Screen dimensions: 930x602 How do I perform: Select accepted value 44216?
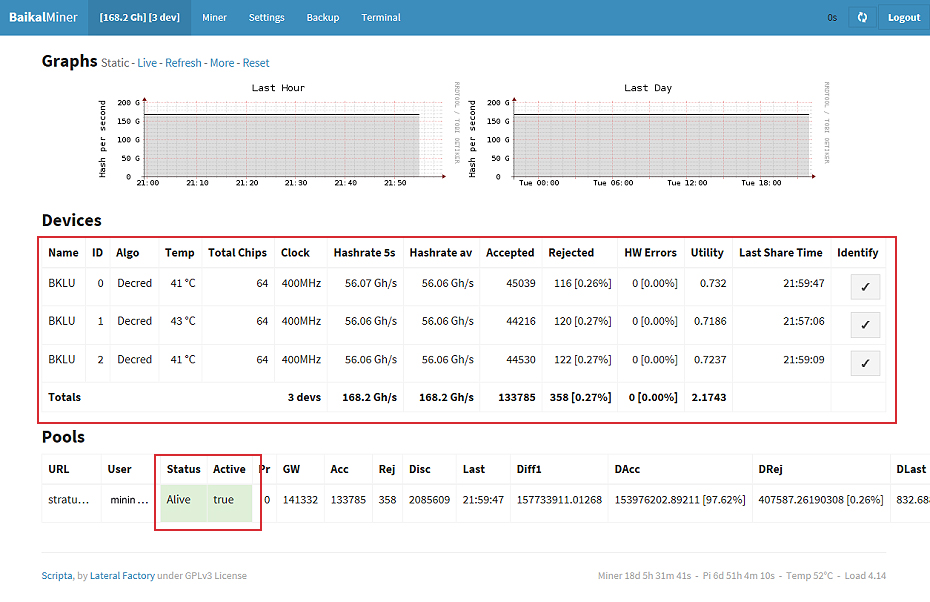click(521, 321)
